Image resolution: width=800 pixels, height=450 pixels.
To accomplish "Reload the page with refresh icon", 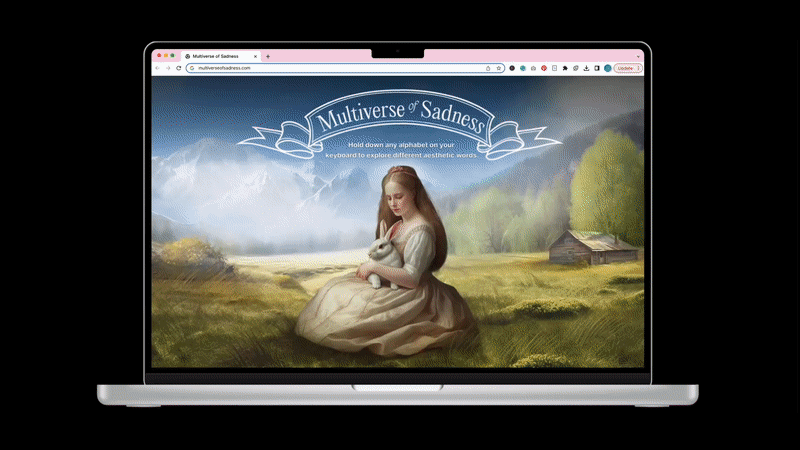I will (x=179, y=68).
